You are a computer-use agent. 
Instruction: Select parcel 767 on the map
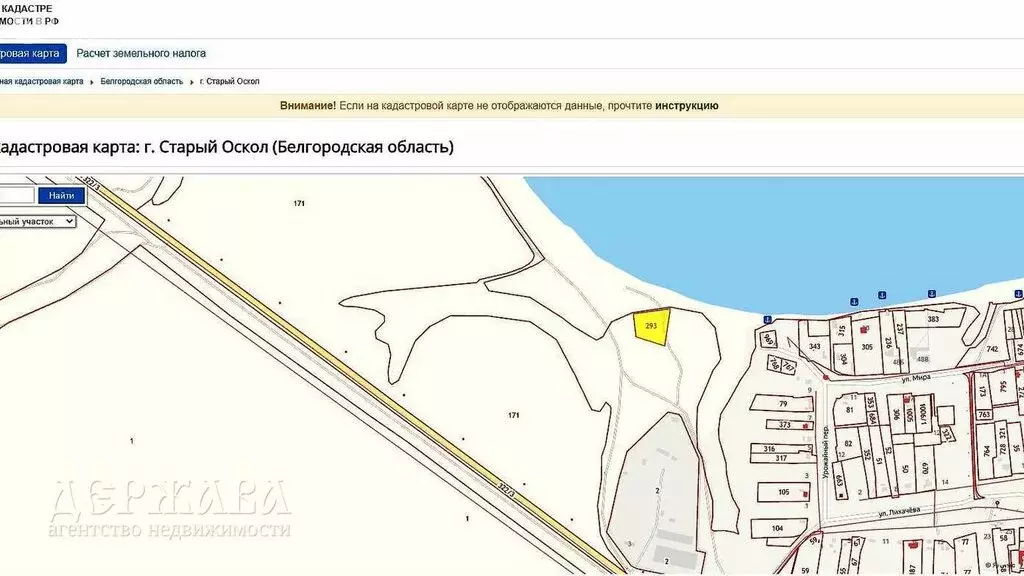click(788, 366)
